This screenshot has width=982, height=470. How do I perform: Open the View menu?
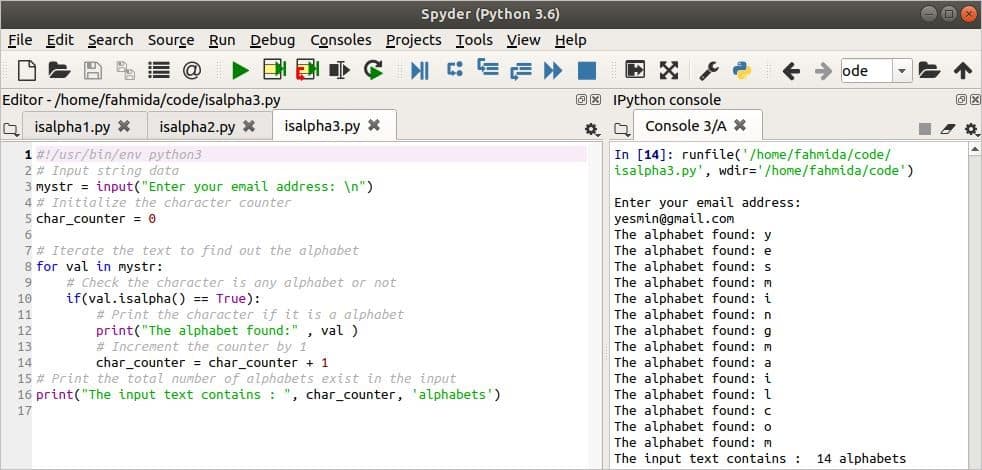tap(524, 40)
